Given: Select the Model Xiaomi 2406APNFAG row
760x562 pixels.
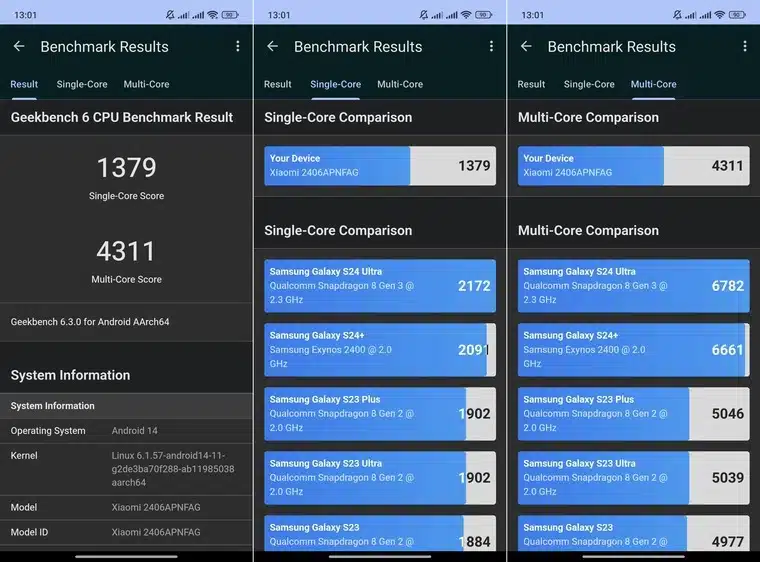Looking at the screenshot, I should (x=127, y=507).
